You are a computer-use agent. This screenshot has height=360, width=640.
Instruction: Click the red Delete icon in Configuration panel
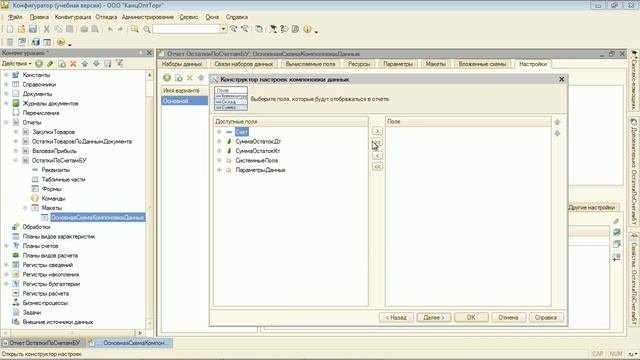coord(73,64)
